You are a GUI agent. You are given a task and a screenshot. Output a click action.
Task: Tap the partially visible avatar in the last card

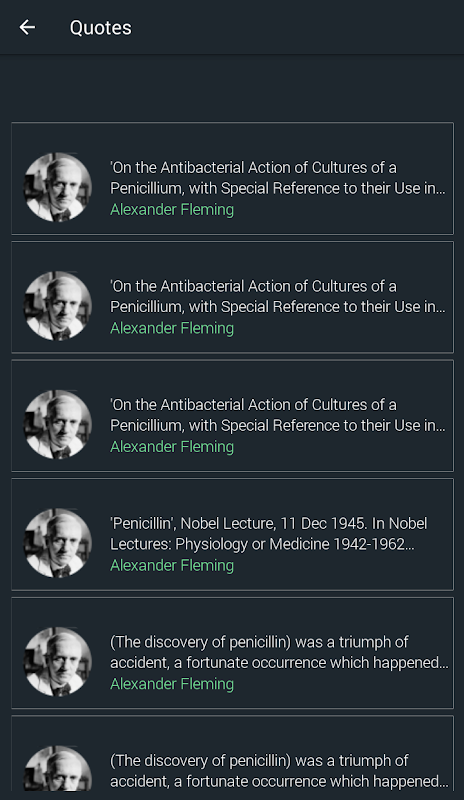58,768
